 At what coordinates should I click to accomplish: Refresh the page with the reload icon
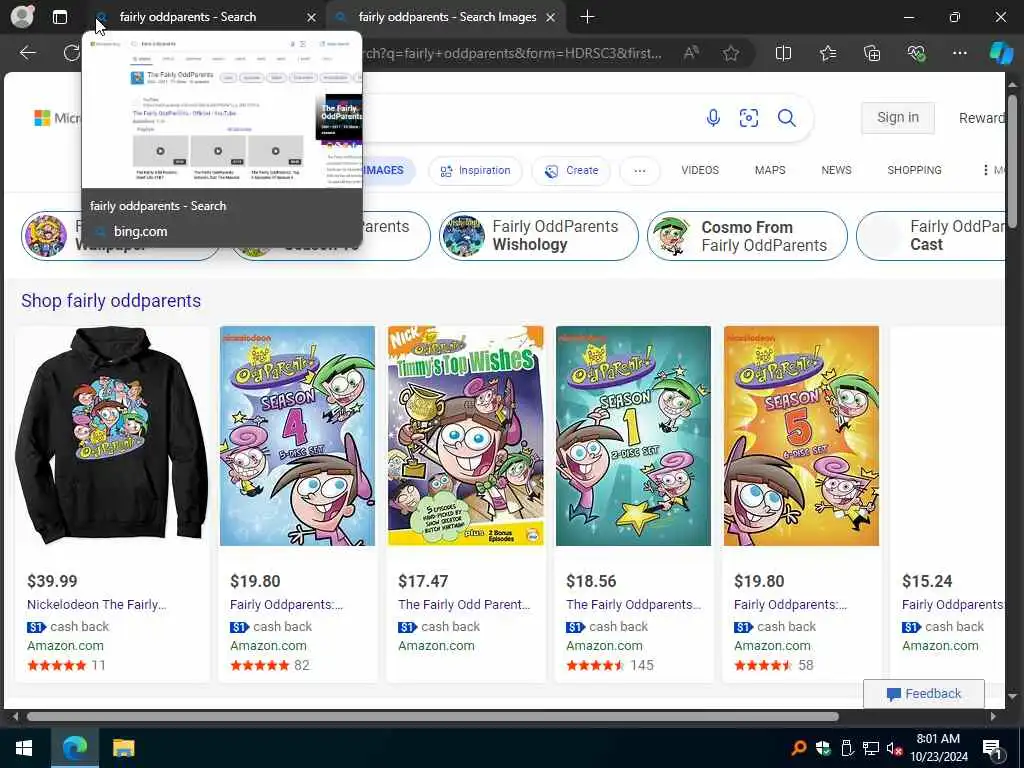click(x=71, y=53)
